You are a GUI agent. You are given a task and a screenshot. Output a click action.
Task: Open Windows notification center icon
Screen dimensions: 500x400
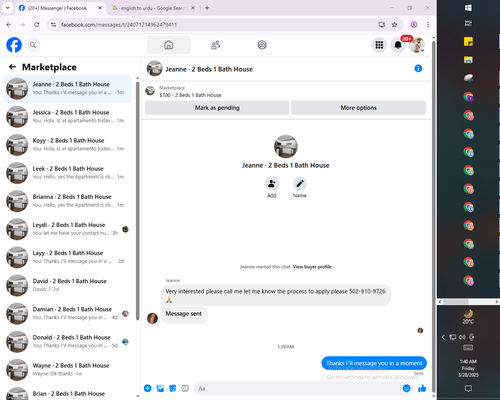468,388
